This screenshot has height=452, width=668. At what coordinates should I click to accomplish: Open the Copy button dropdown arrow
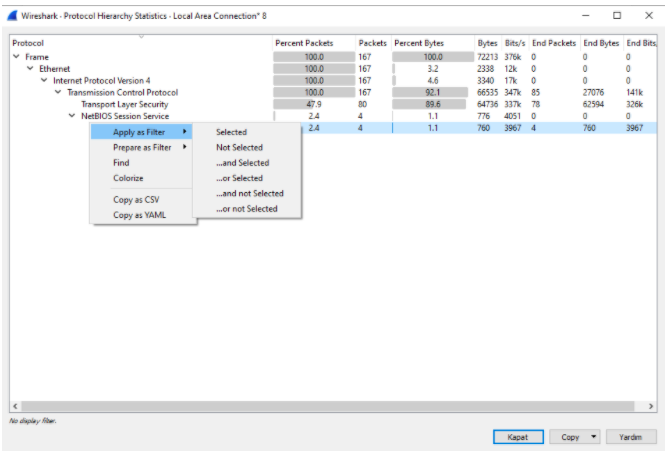click(x=594, y=437)
